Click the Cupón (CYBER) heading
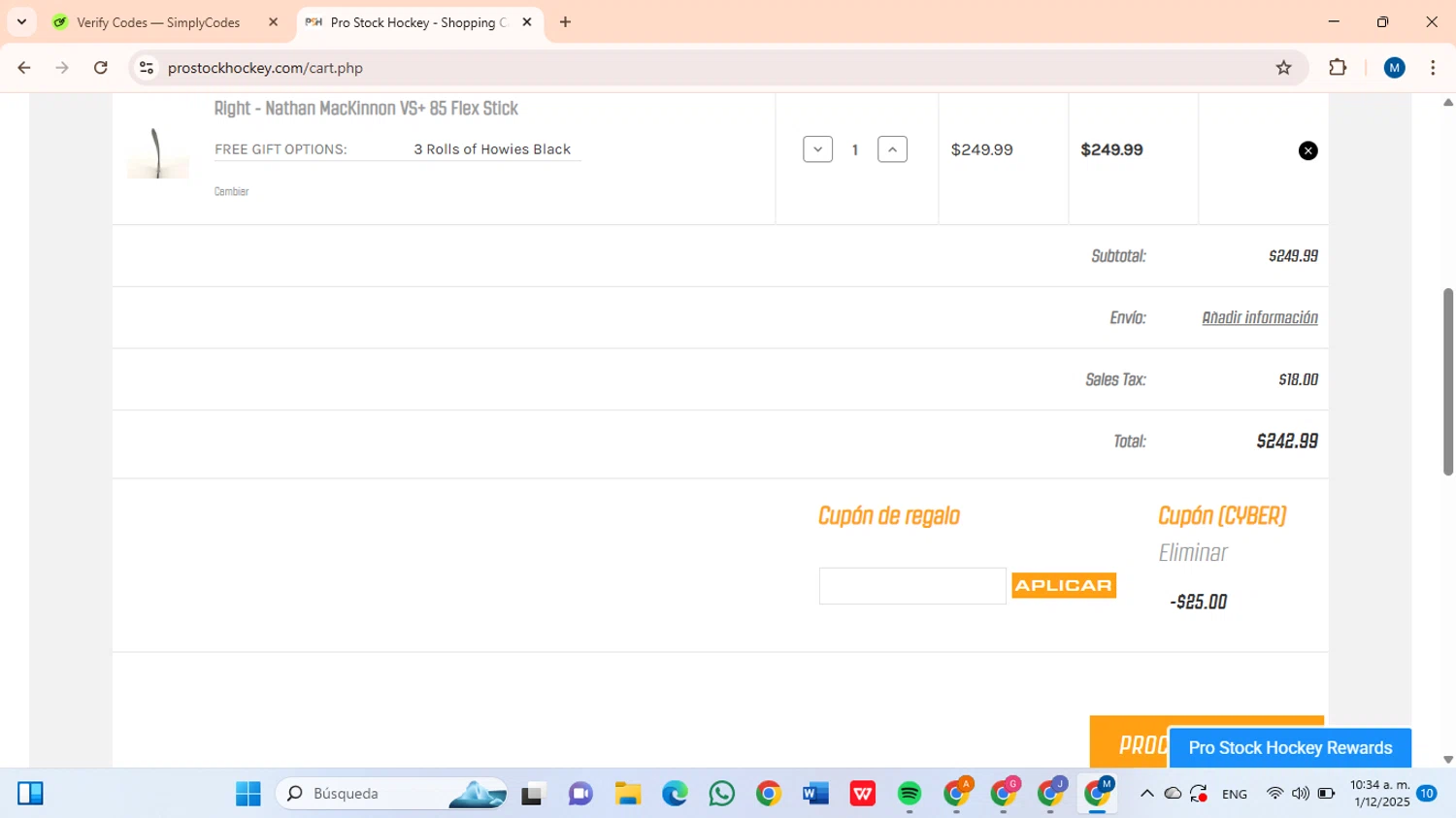Screen dimensions: 1456x818 tap(1222, 516)
